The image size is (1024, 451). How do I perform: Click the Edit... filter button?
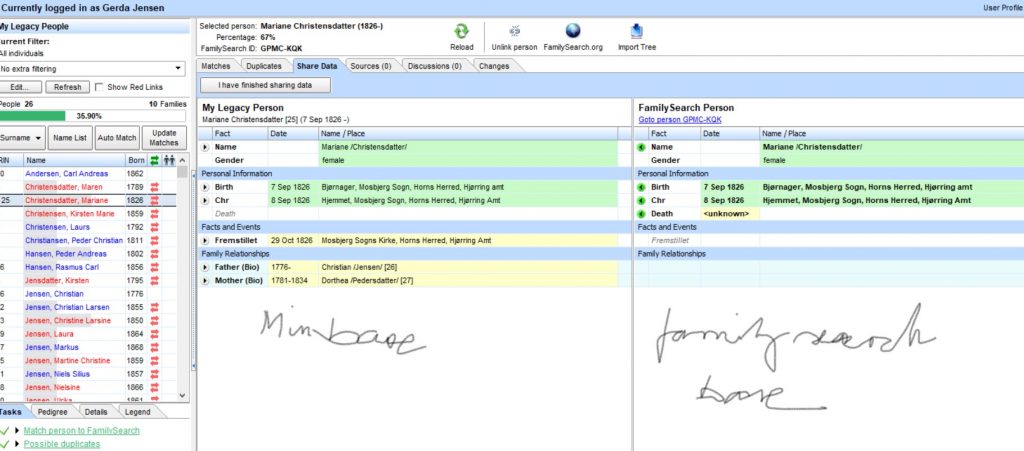(20, 87)
